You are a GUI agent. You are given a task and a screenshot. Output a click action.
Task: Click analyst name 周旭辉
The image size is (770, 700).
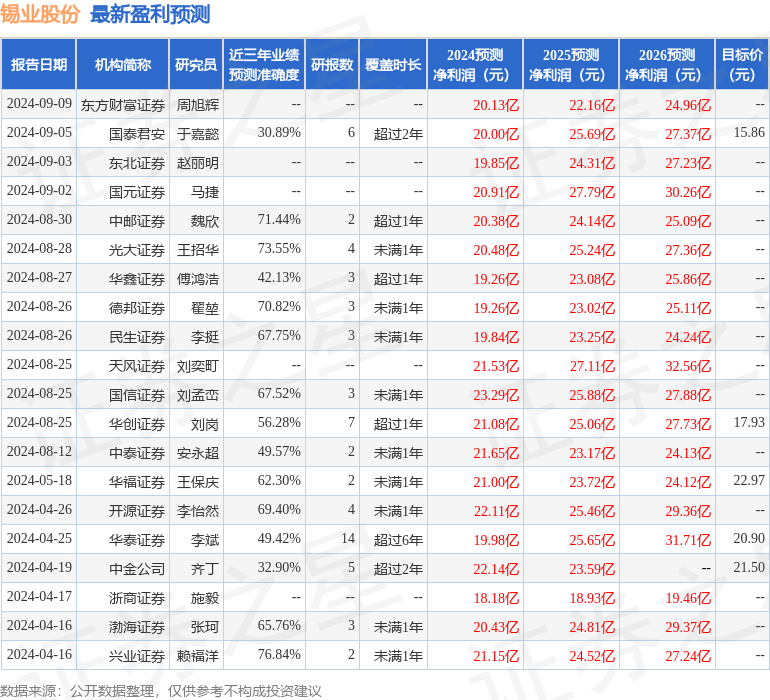pyautogui.click(x=198, y=104)
